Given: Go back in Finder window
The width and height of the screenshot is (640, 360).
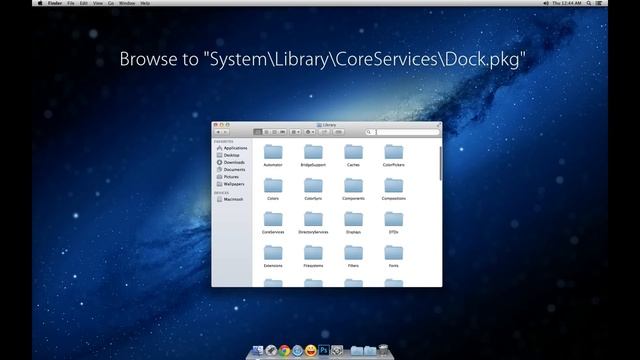Looking at the screenshot, I should [x=218, y=132].
